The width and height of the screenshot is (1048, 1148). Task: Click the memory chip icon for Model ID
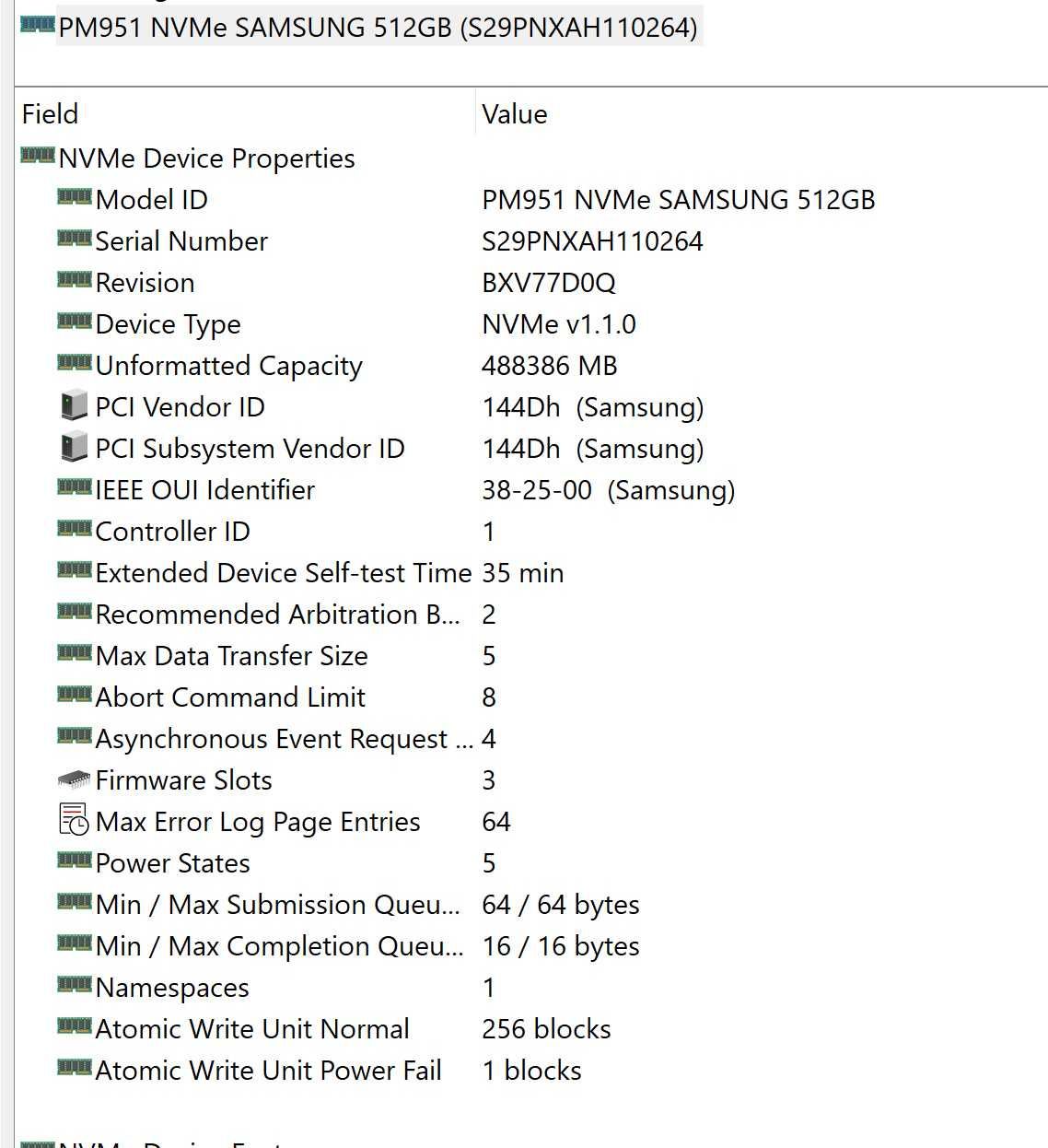tap(75, 197)
